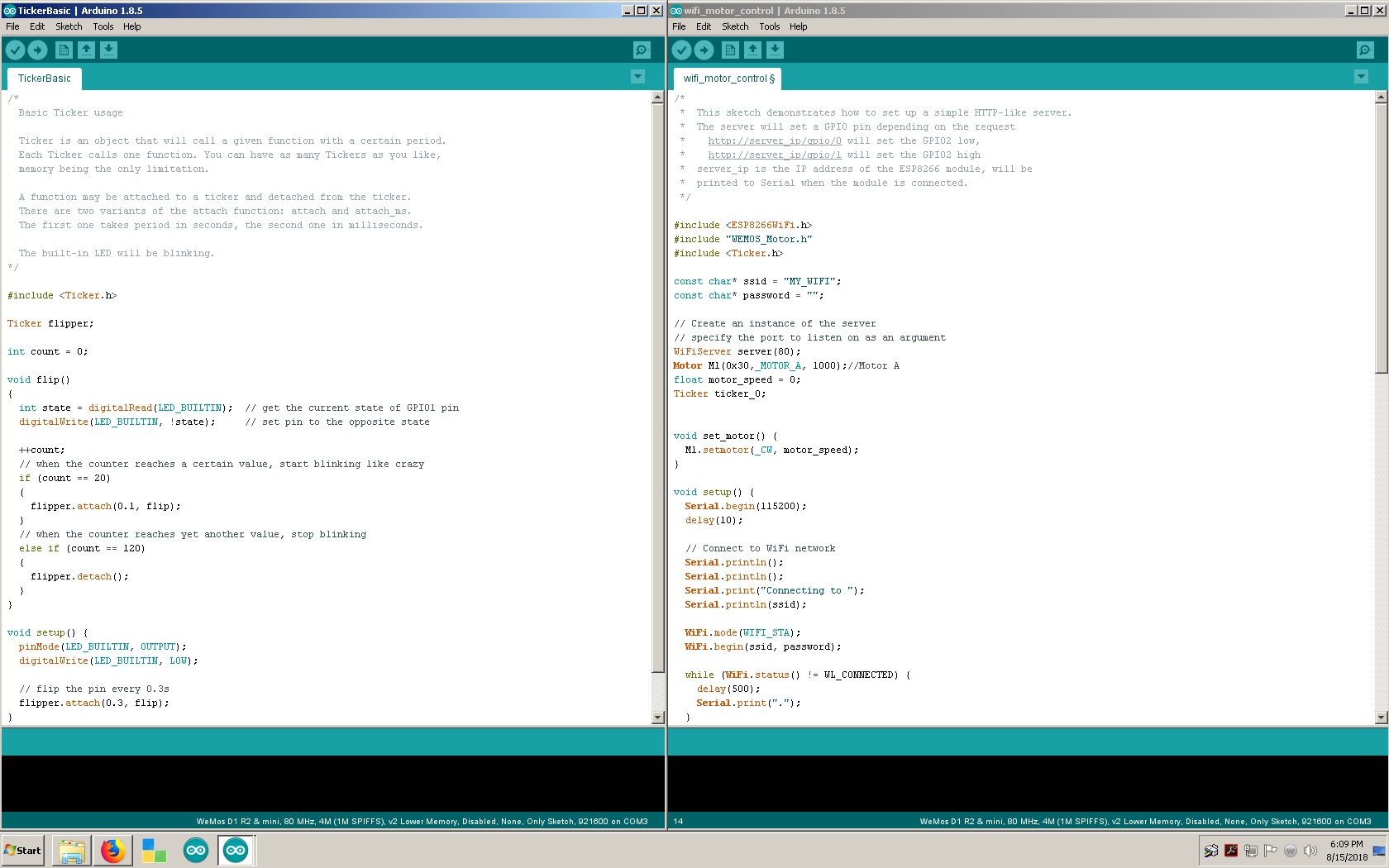This screenshot has width=1389, height=868.
Task: Open Edit menu in wifi_motor_control window
Action: tap(704, 26)
